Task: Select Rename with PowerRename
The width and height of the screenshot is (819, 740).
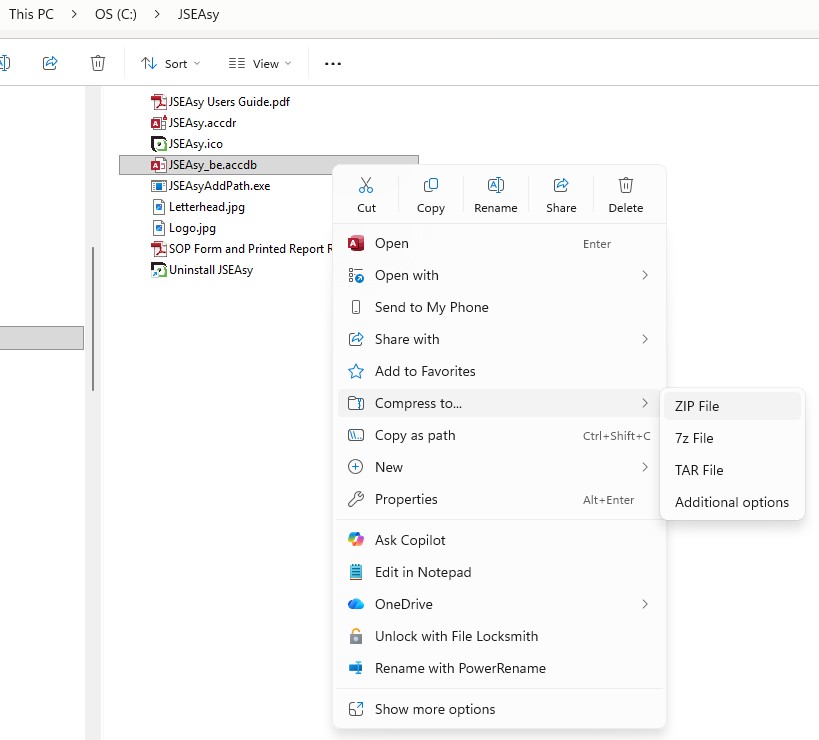Action: [x=499, y=668]
